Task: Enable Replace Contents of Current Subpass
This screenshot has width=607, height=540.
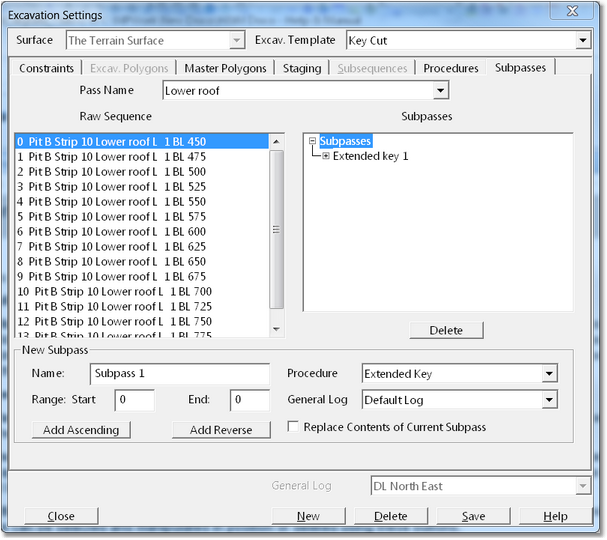Action: [x=293, y=427]
